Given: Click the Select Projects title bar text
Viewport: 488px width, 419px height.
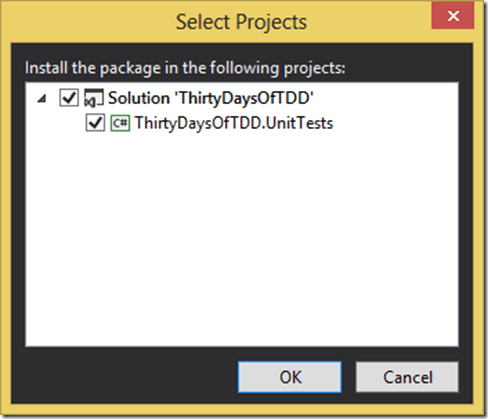Looking at the screenshot, I should coord(241,22).
